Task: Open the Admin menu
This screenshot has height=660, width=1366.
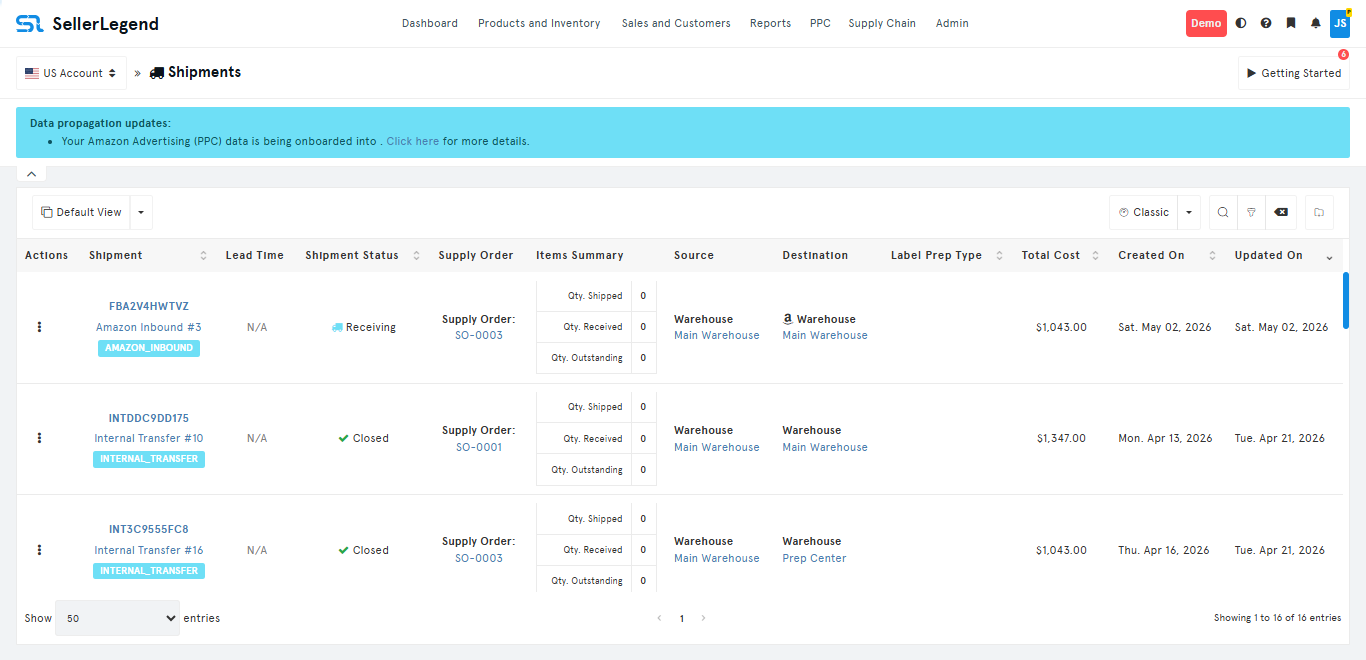Action: click(952, 23)
